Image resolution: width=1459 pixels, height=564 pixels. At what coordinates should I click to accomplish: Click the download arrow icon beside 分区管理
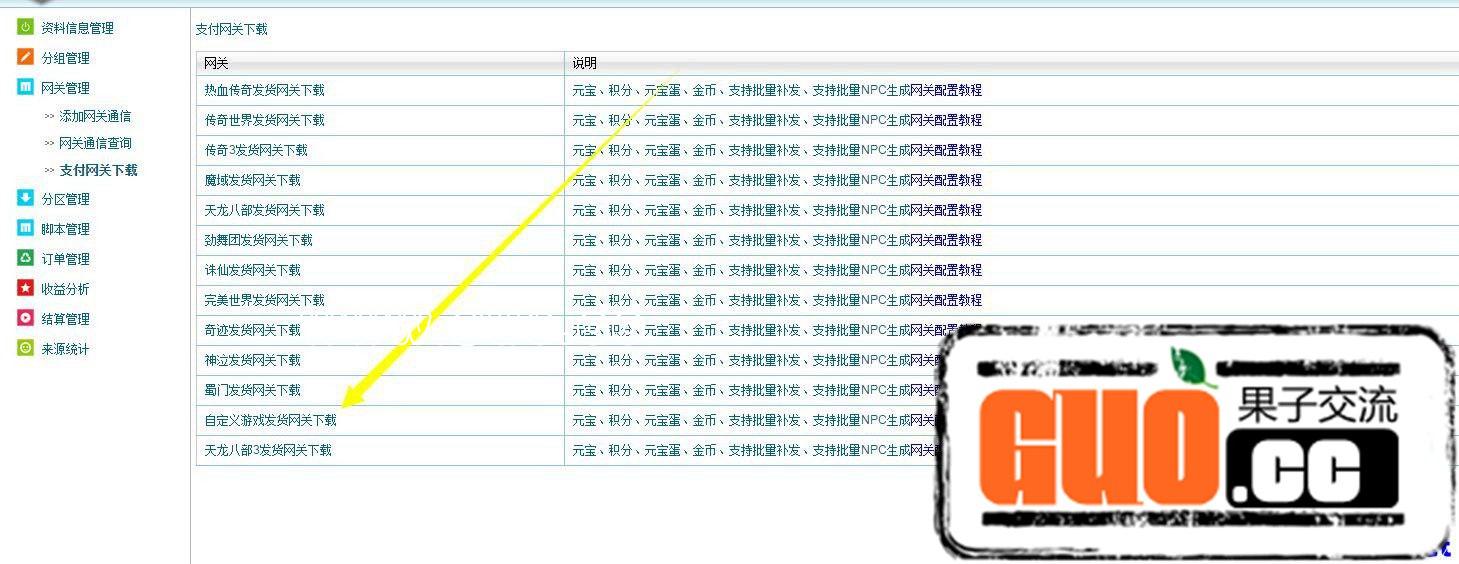[x=25, y=198]
